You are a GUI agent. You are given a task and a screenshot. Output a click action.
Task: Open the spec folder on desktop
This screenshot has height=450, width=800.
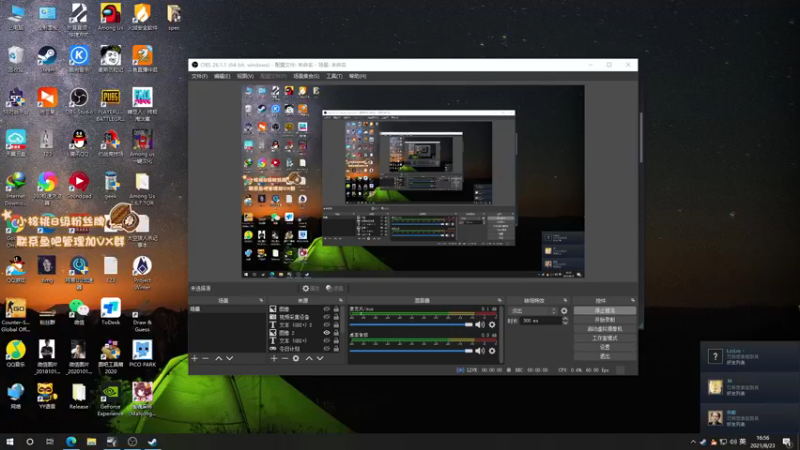point(173,16)
